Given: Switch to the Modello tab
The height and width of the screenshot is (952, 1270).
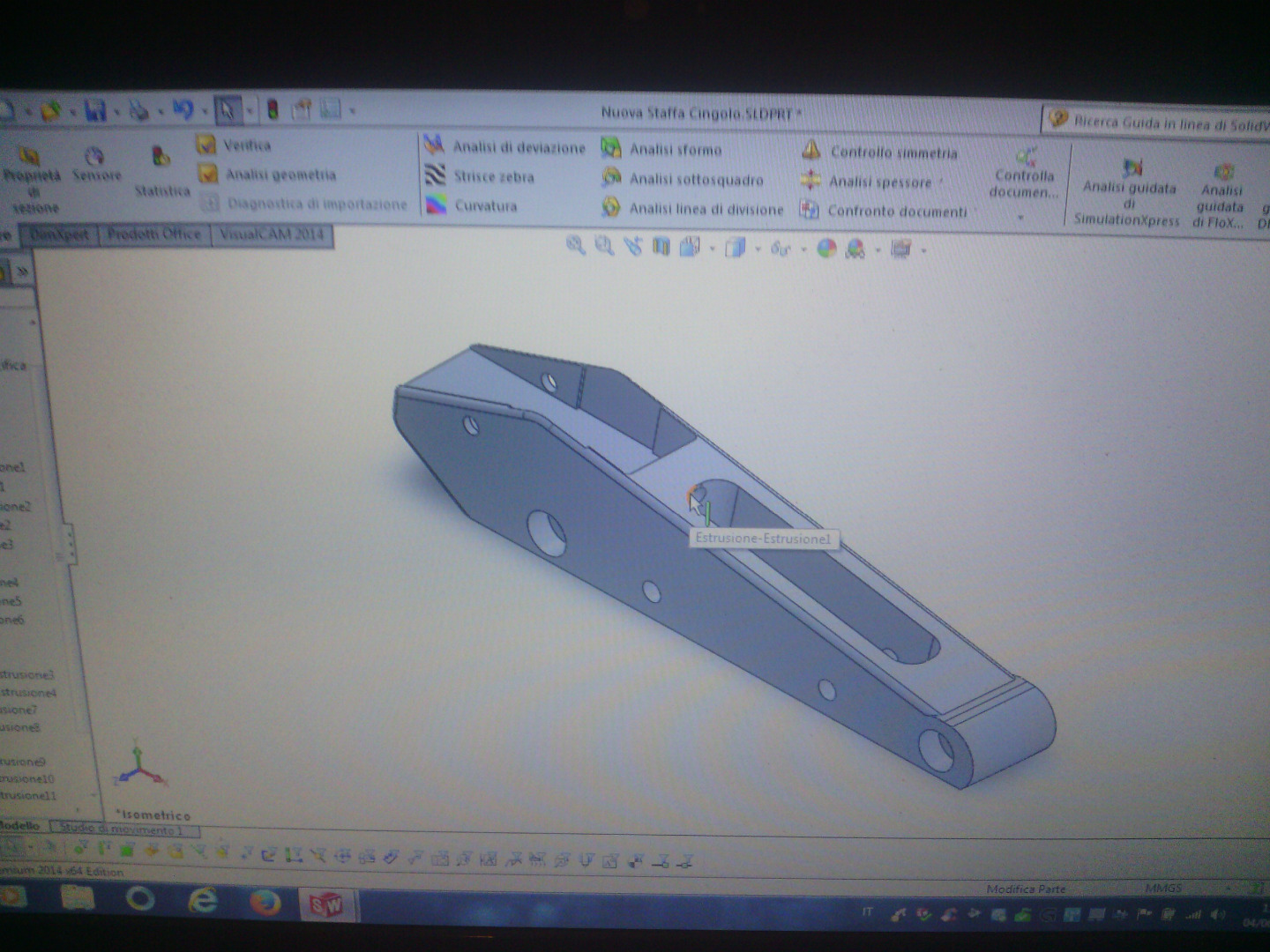Looking at the screenshot, I should pyautogui.click(x=21, y=825).
